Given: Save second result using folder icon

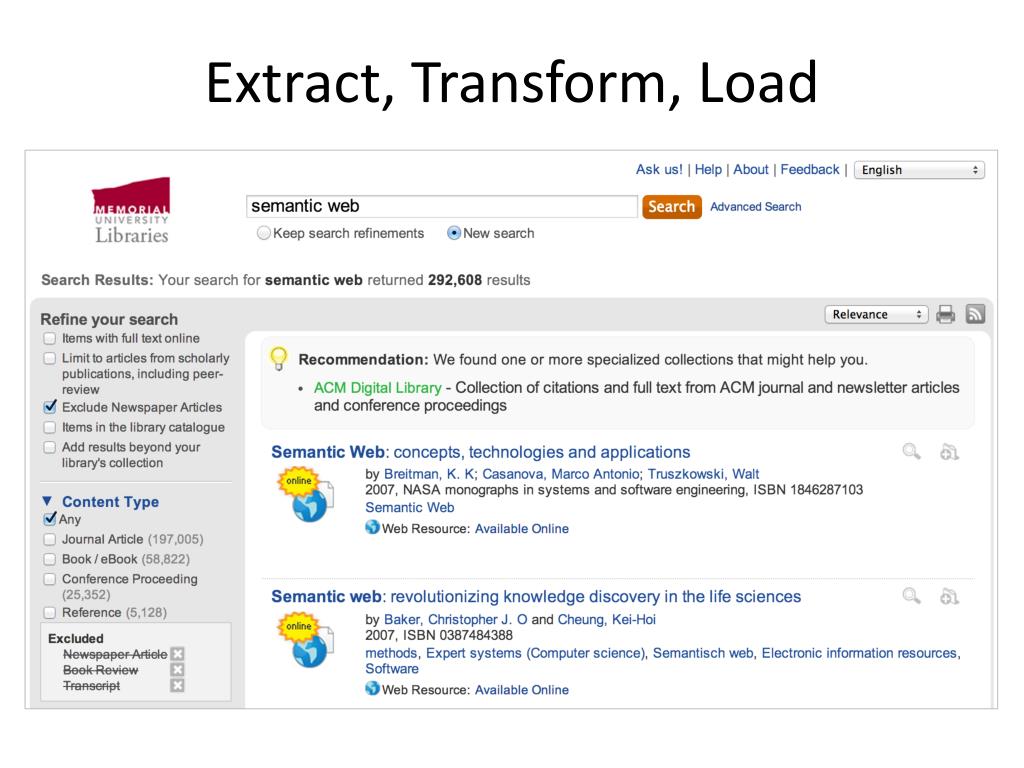Looking at the screenshot, I should point(949,596).
